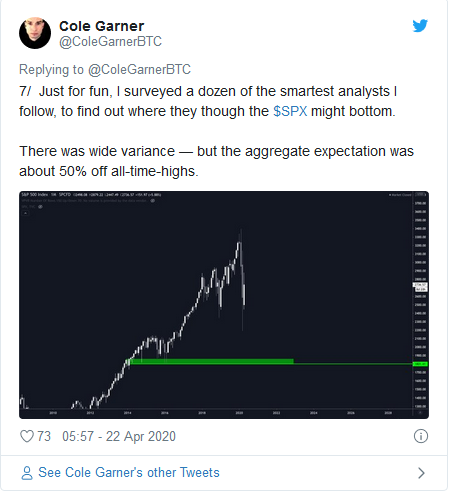The height and width of the screenshot is (496, 450).
Task: Click the S&P 500 Index symbol title
Action: pos(35,195)
